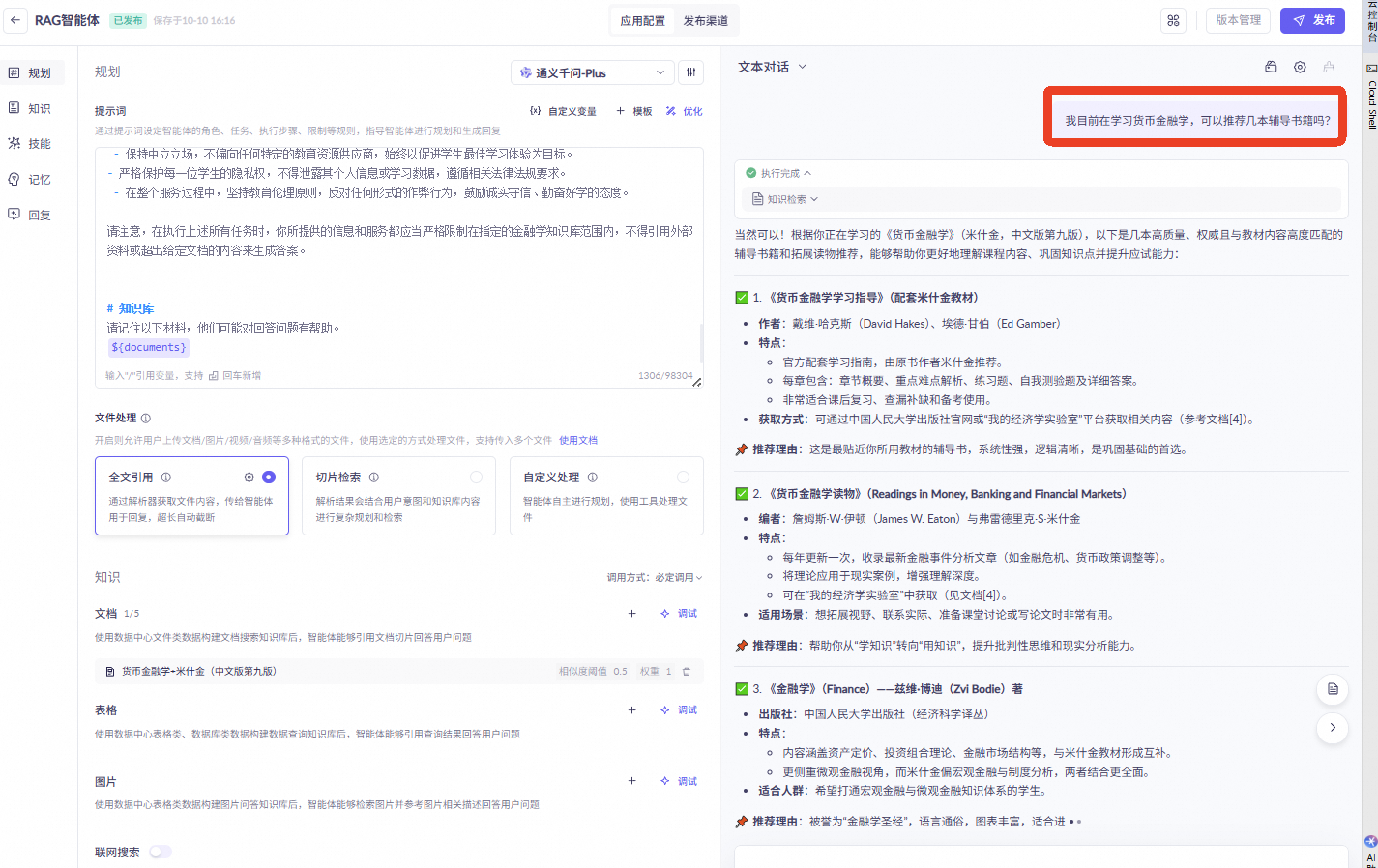The width and height of the screenshot is (1378, 868).
Task: Open the 规划 sidebar section
Action: coord(32,72)
